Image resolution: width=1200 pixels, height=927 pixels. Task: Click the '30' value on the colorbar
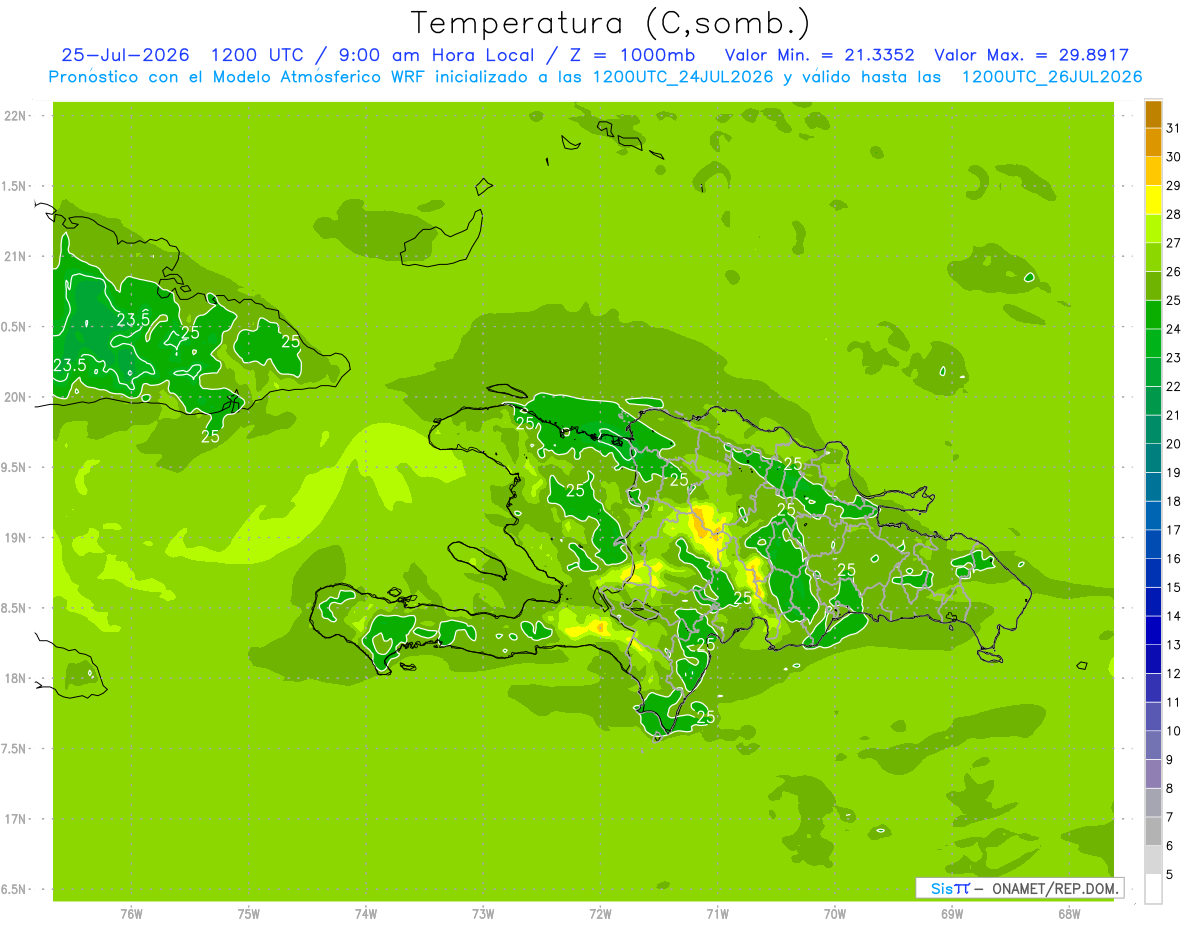[x=1174, y=157]
